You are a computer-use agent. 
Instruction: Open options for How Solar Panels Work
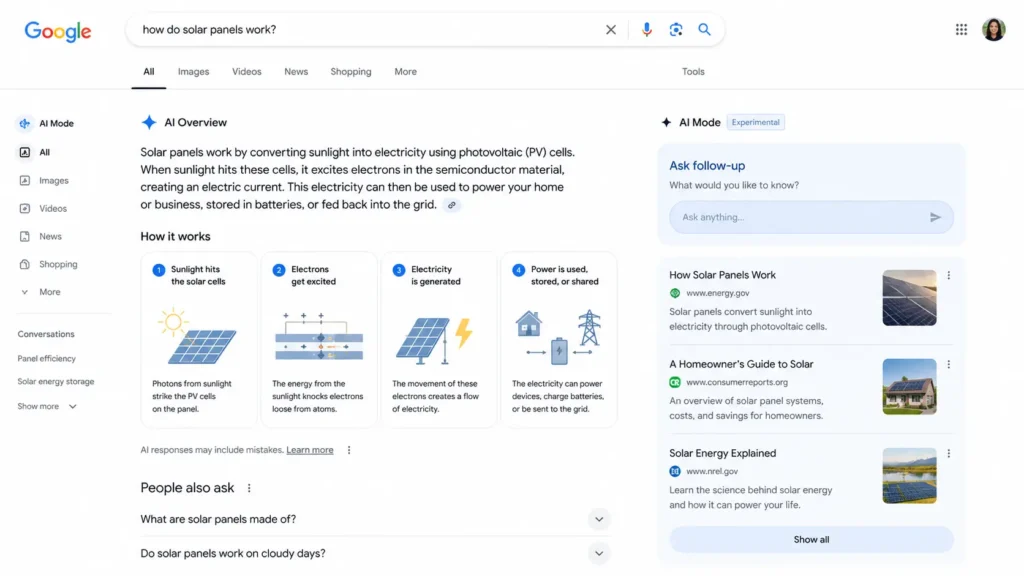(948, 276)
